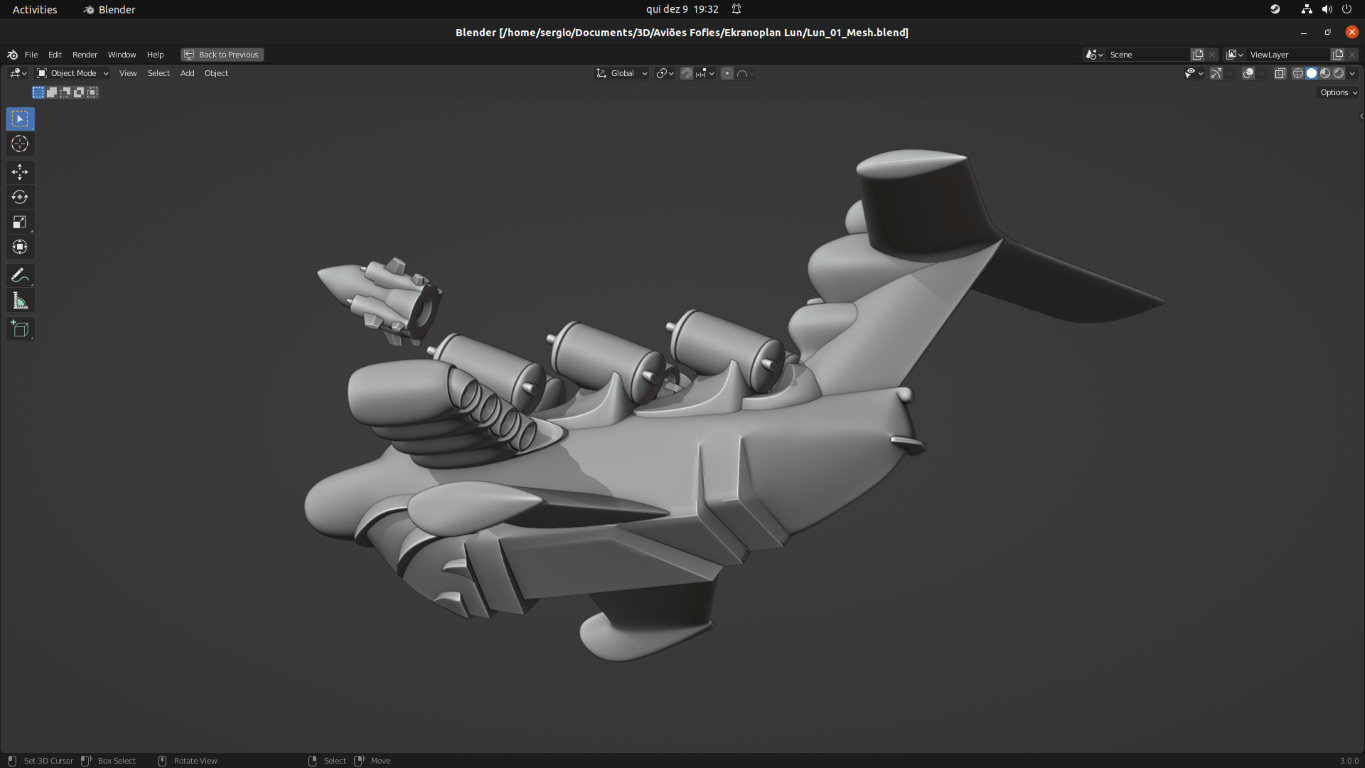The height and width of the screenshot is (768, 1365).
Task: Choose the Measure tool
Action: pyautogui.click(x=20, y=301)
